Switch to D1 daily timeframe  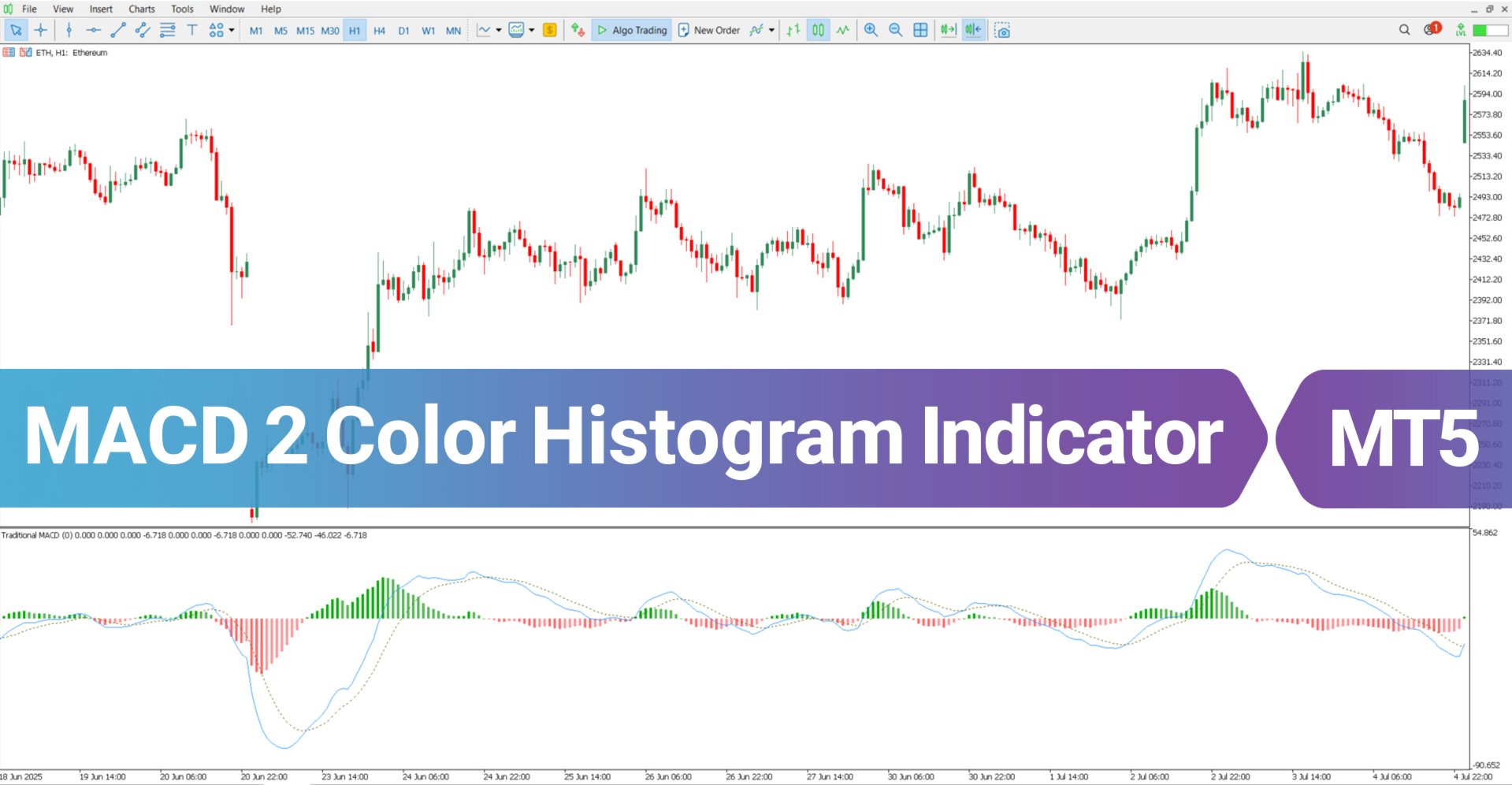(403, 31)
